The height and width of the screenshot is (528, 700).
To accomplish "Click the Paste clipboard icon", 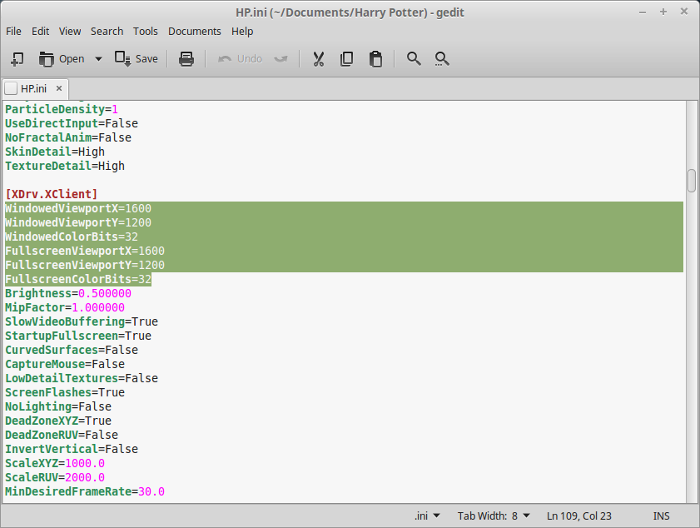I will 375,59.
